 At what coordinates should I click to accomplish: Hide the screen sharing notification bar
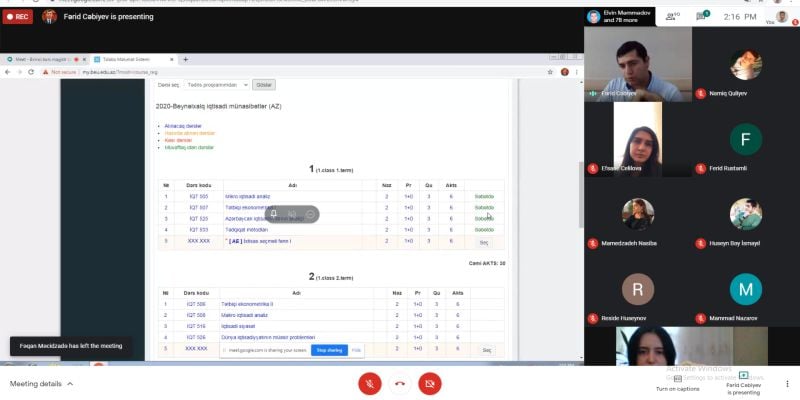[x=356, y=351]
